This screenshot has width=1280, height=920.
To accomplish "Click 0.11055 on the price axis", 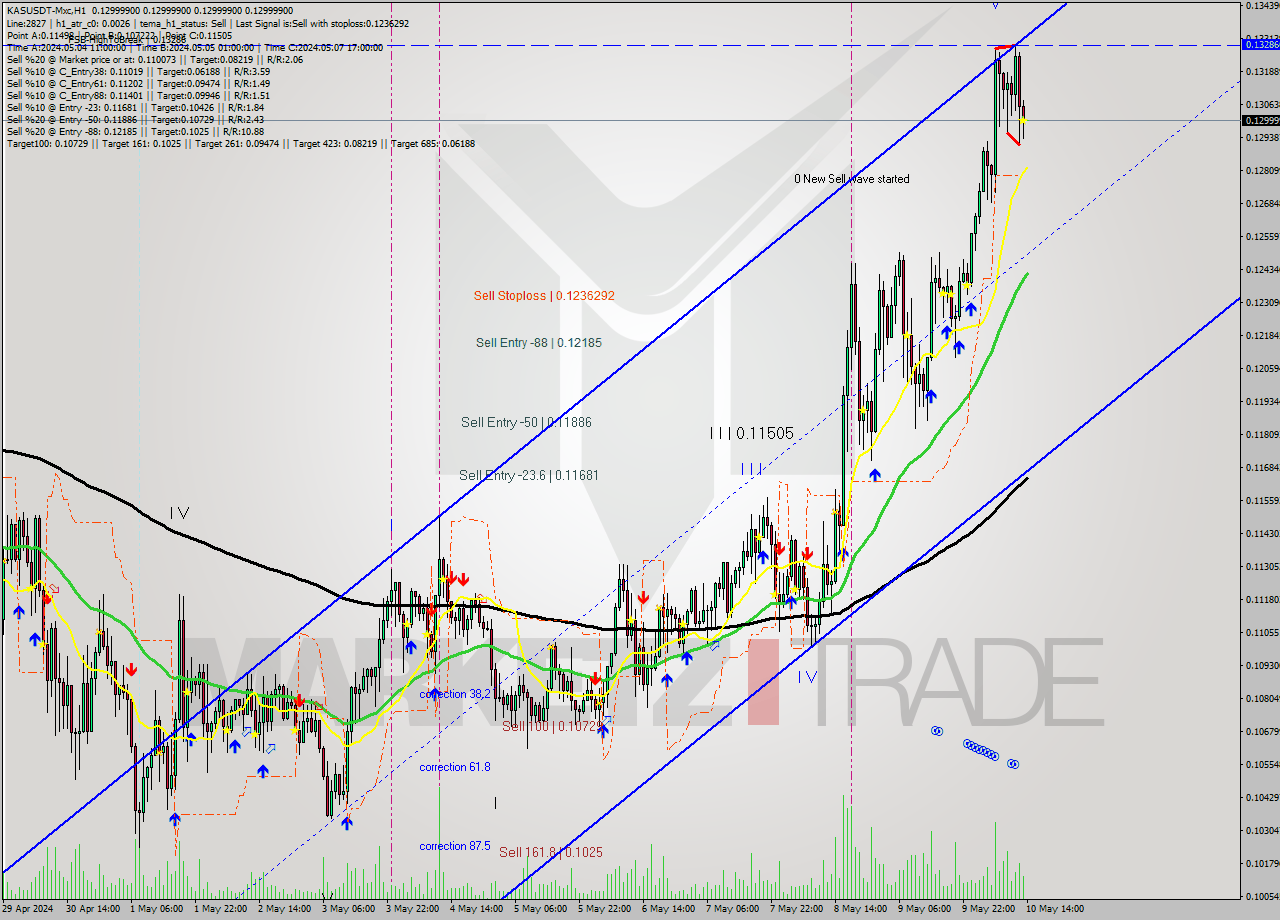I will [x=1262, y=632].
